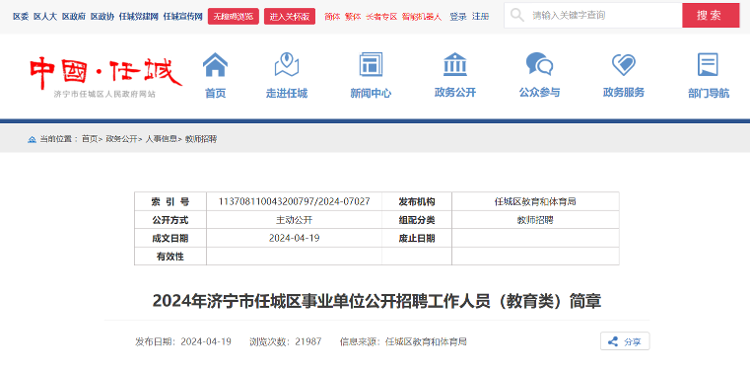
Task: Click the 信息来源：任城区教育和体育局 text
Action: pos(403,342)
